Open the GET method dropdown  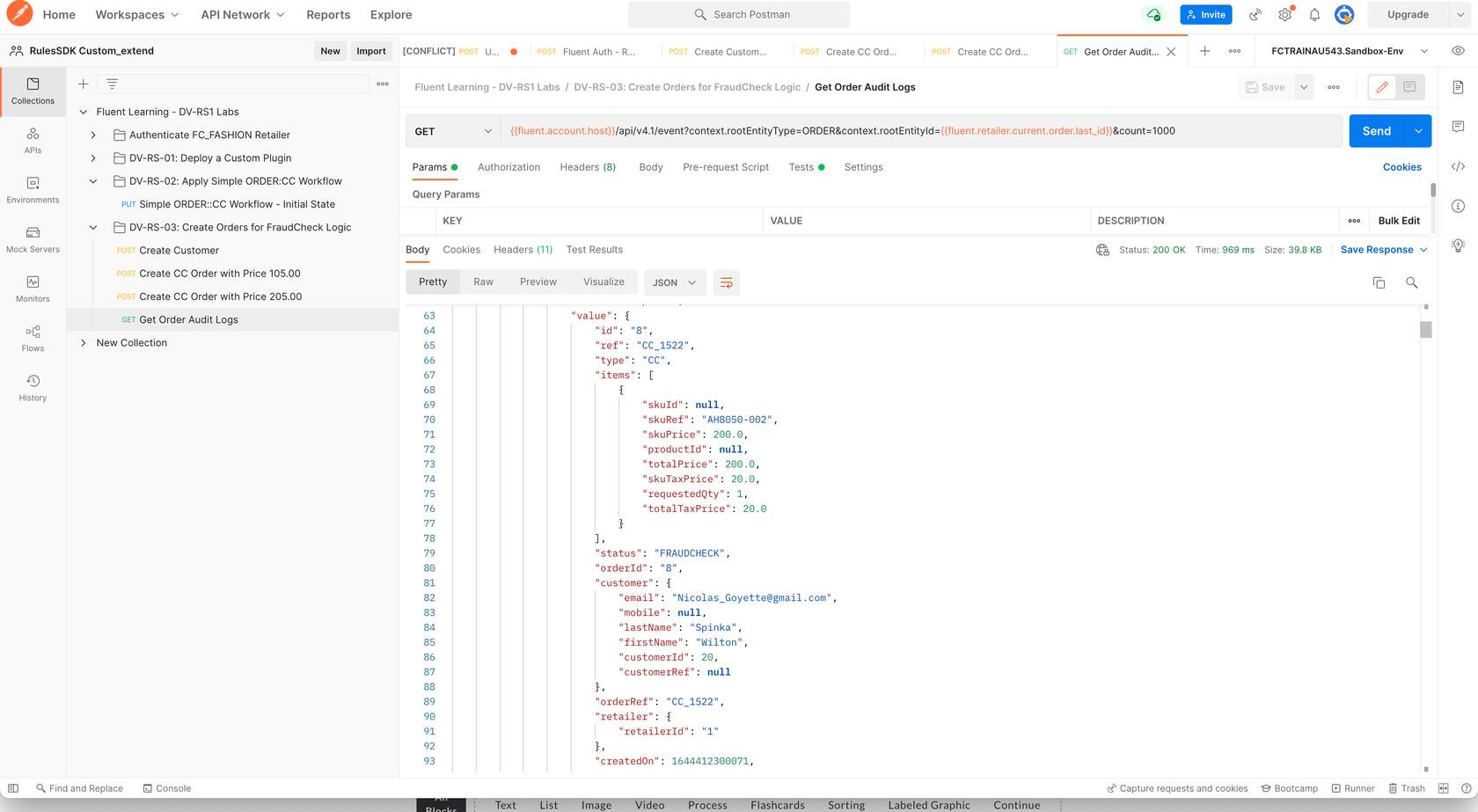pyautogui.click(x=453, y=131)
